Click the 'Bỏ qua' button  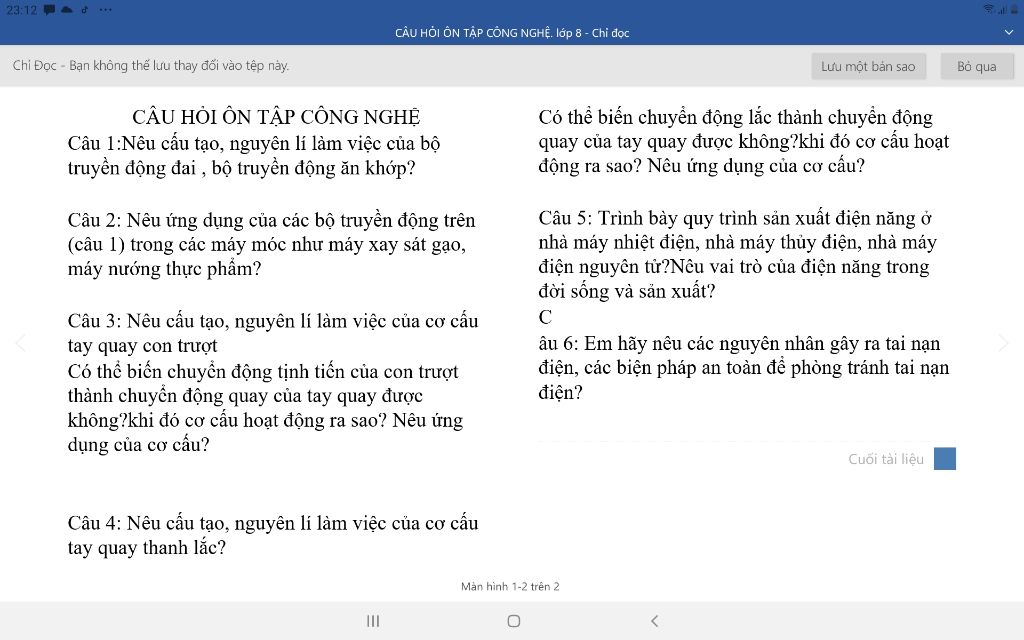[977, 66]
